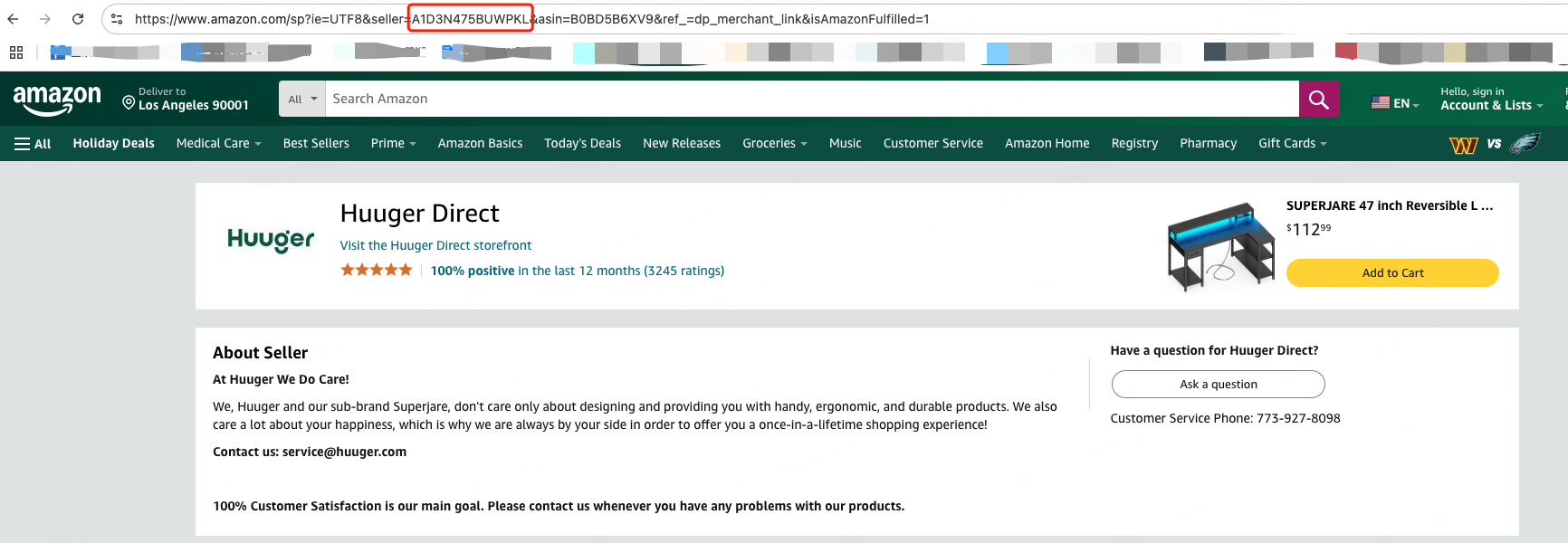Open the five-star seller rating
This screenshot has width=1568, height=543.
click(x=376, y=270)
